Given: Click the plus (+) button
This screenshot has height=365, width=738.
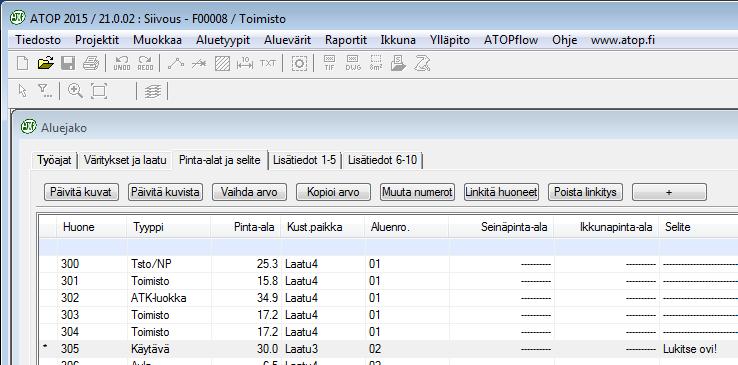Looking at the screenshot, I should pyautogui.click(x=669, y=192).
